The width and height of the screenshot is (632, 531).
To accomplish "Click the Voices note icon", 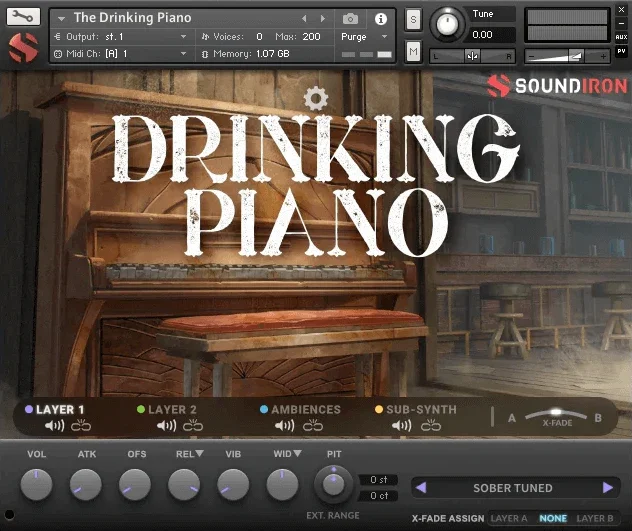I will (205, 37).
